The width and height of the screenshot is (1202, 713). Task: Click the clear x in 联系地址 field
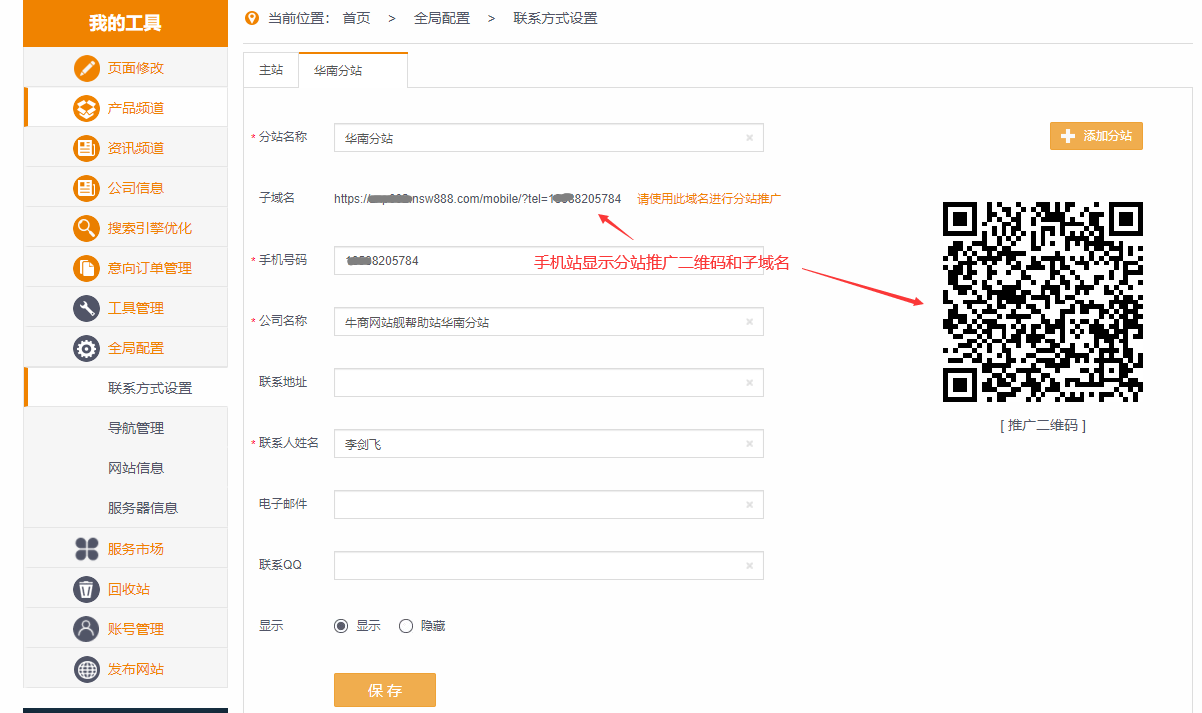click(x=749, y=383)
